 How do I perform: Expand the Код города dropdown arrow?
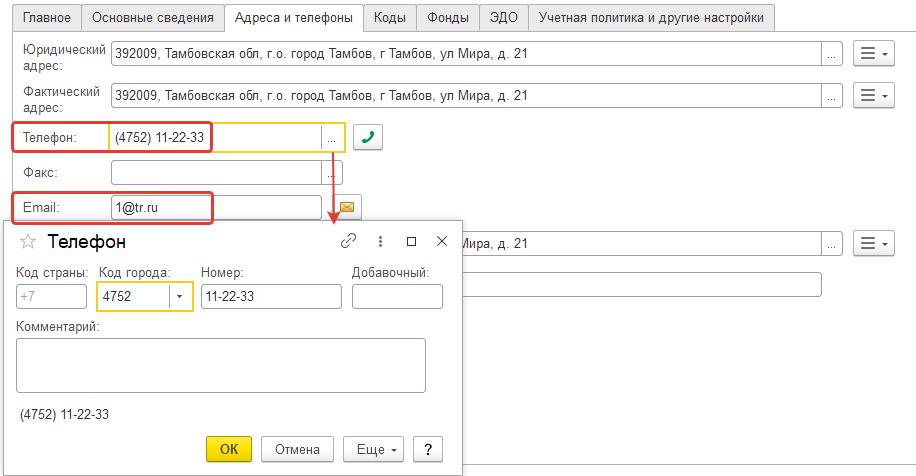point(180,297)
